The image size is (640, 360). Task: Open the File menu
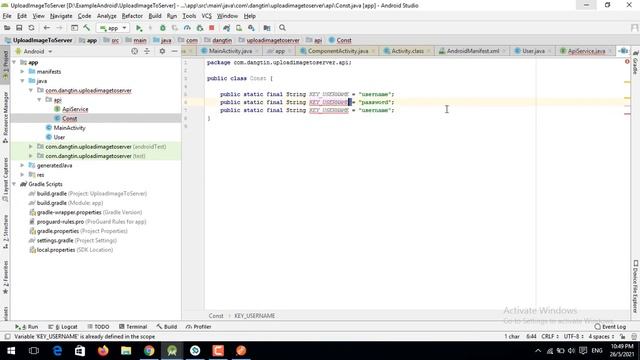click(7, 16)
